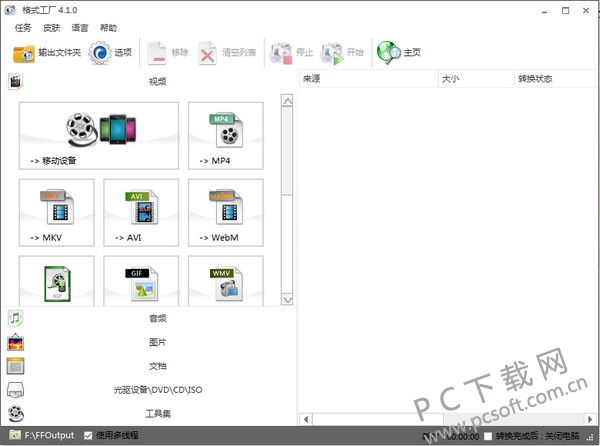Click the format list scroll down arrow
Viewport: 600px width, 446px height.
[x=287, y=299]
